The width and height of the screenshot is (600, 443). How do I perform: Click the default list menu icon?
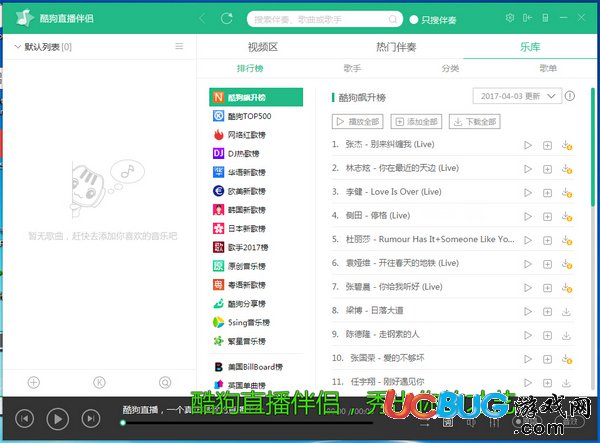click(179, 46)
